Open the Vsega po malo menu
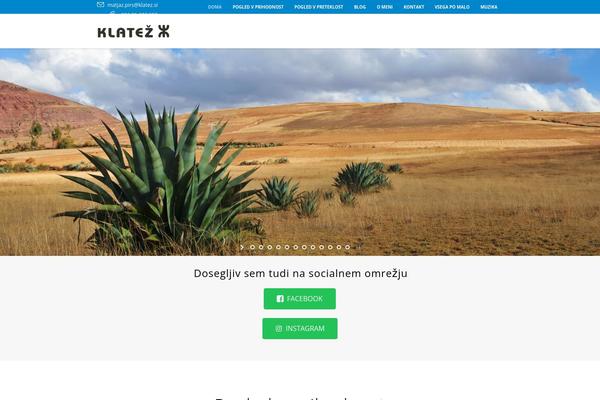This screenshot has width=600, height=400. point(452,7)
